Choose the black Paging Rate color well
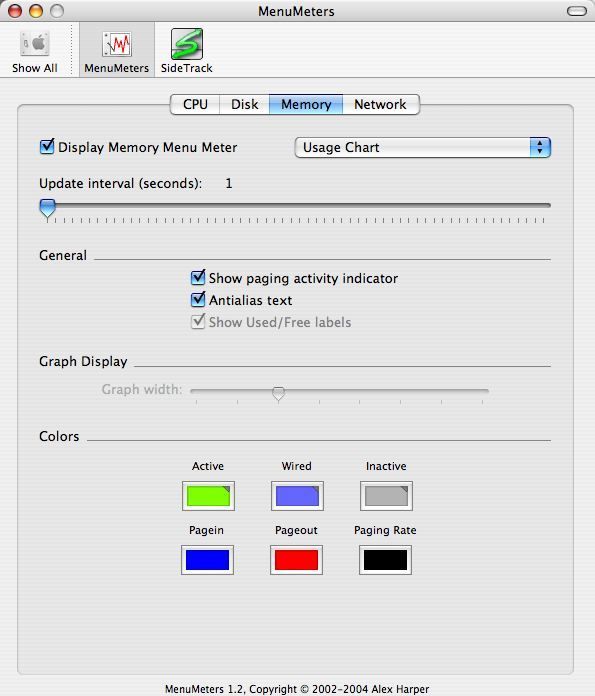This screenshot has height=696, width=595. point(385,560)
